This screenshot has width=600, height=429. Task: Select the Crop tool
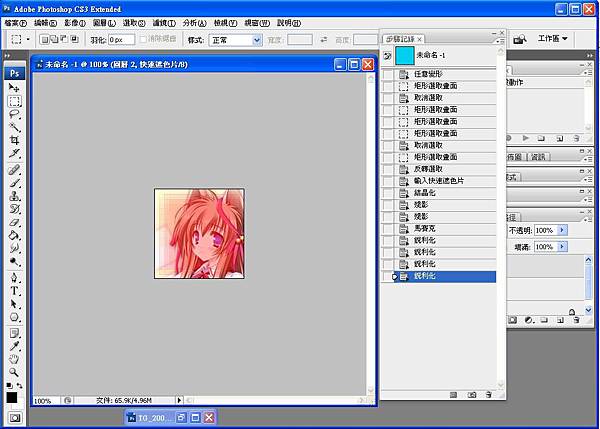click(x=15, y=140)
